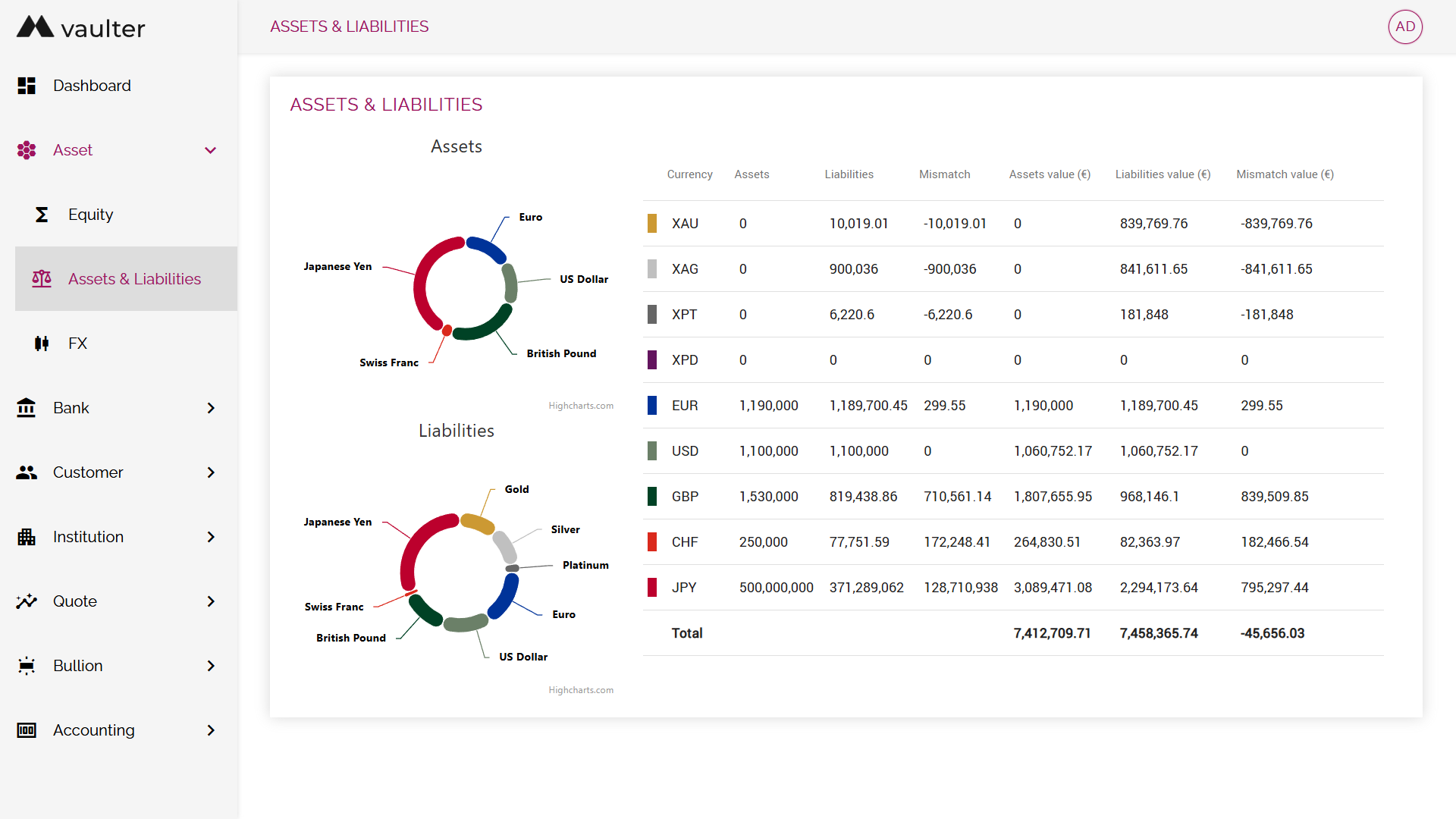Click the CHF currency code cell
The image size is (1456, 819).
tap(685, 542)
